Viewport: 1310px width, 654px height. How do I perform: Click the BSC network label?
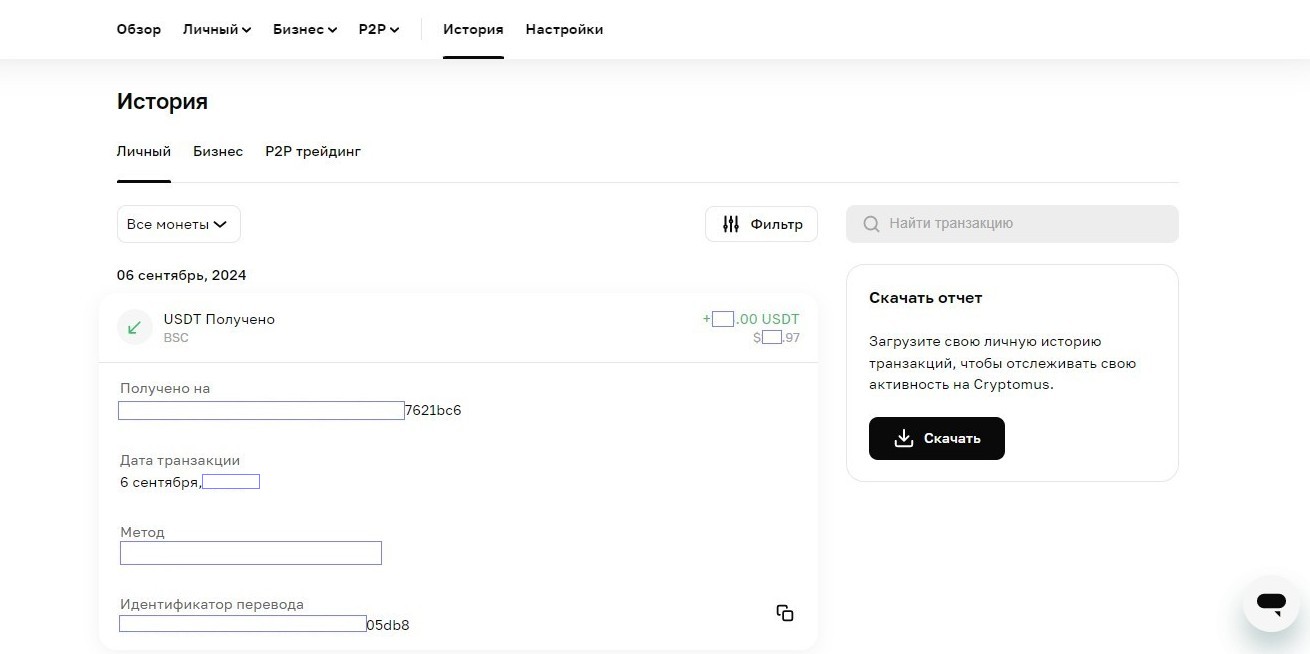(x=176, y=338)
